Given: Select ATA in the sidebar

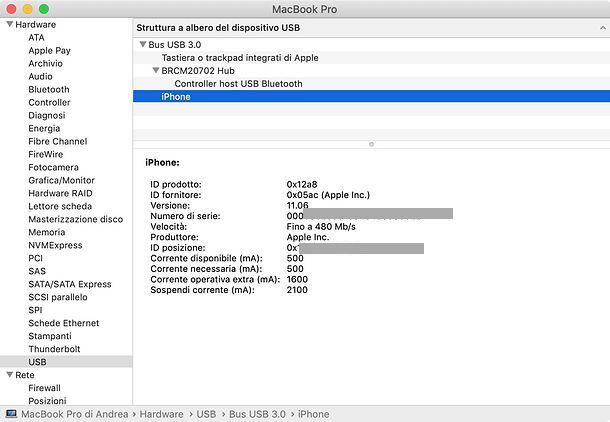Looking at the screenshot, I should click(x=36, y=37).
